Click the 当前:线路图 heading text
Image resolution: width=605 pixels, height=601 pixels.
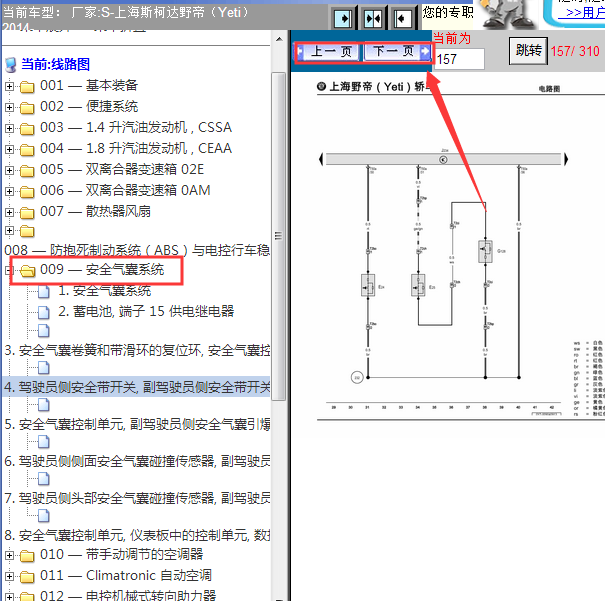point(55,64)
